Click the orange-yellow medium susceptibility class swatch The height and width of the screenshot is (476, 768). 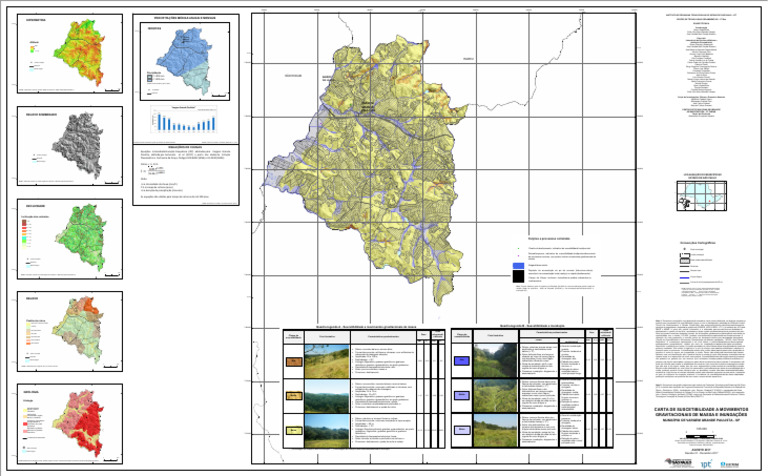pyautogui.click(x=294, y=396)
